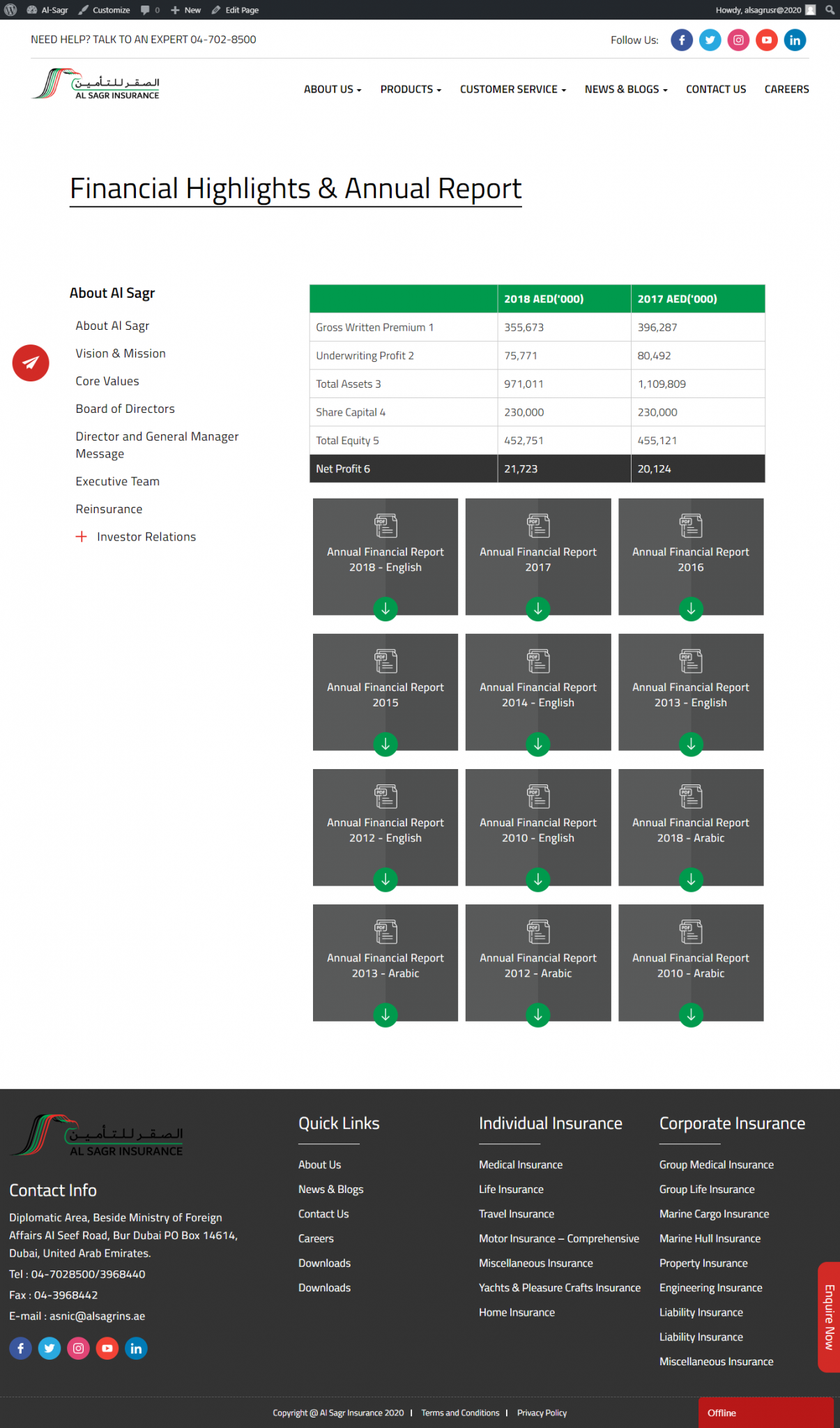Click the header Instagram icon
Screen dimensions: 840x1428
(738, 40)
